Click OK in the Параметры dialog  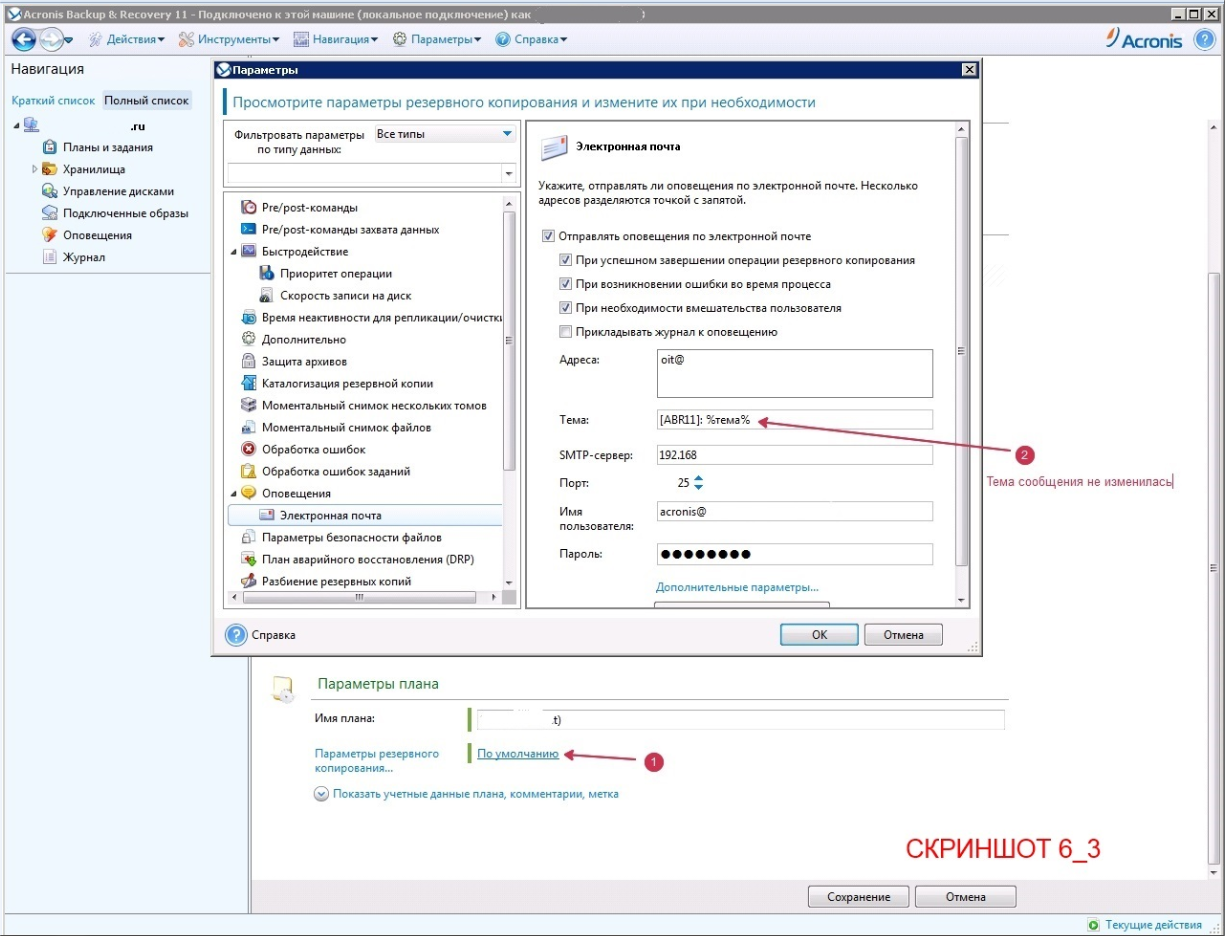click(819, 635)
